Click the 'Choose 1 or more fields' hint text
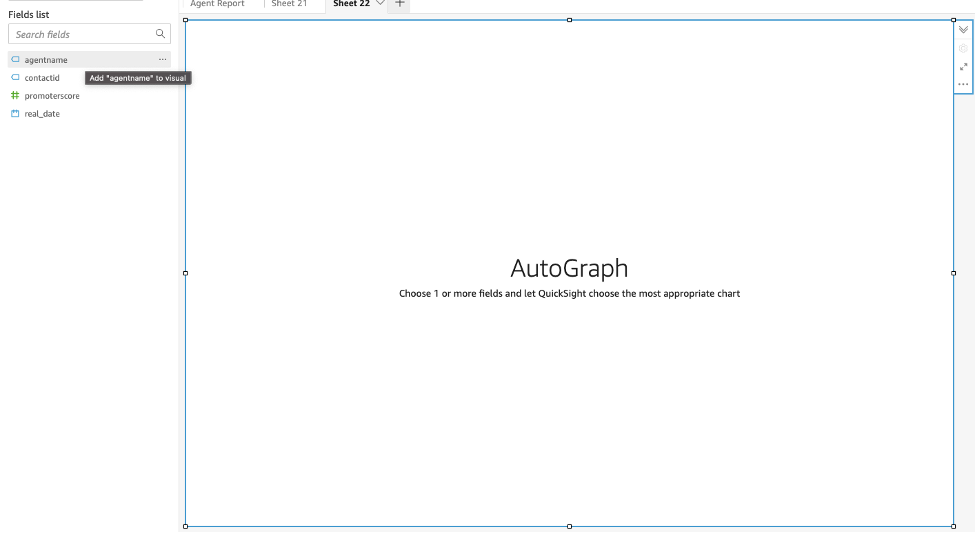 coord(570,294)
